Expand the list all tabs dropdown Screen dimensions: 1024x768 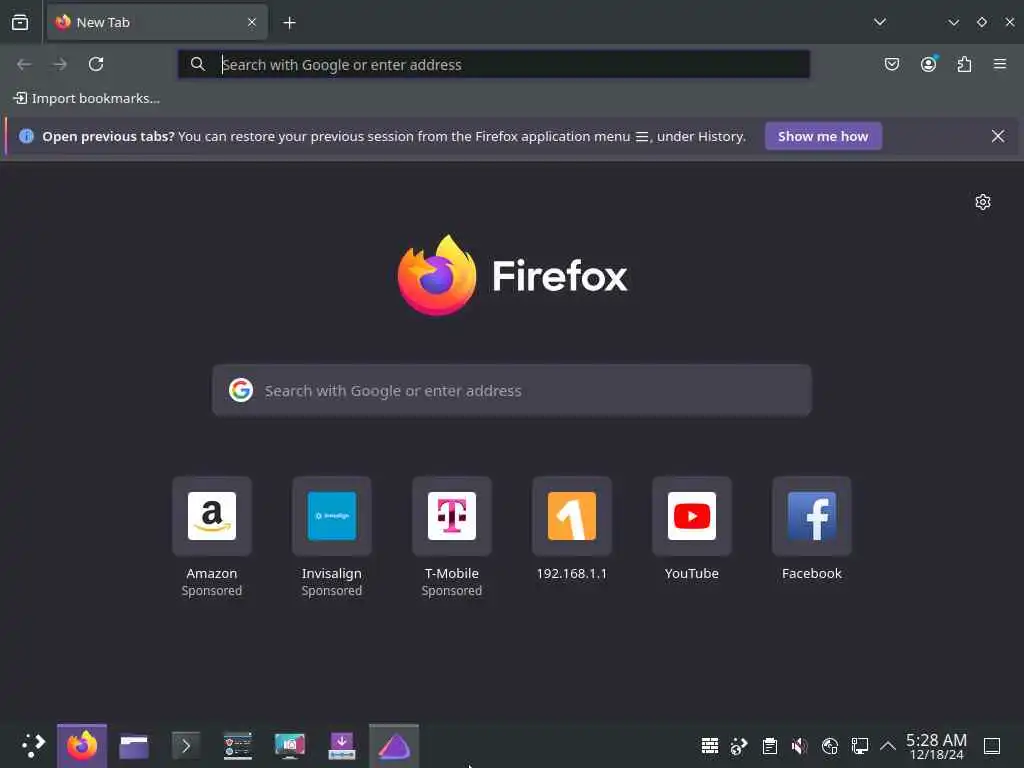880,22
